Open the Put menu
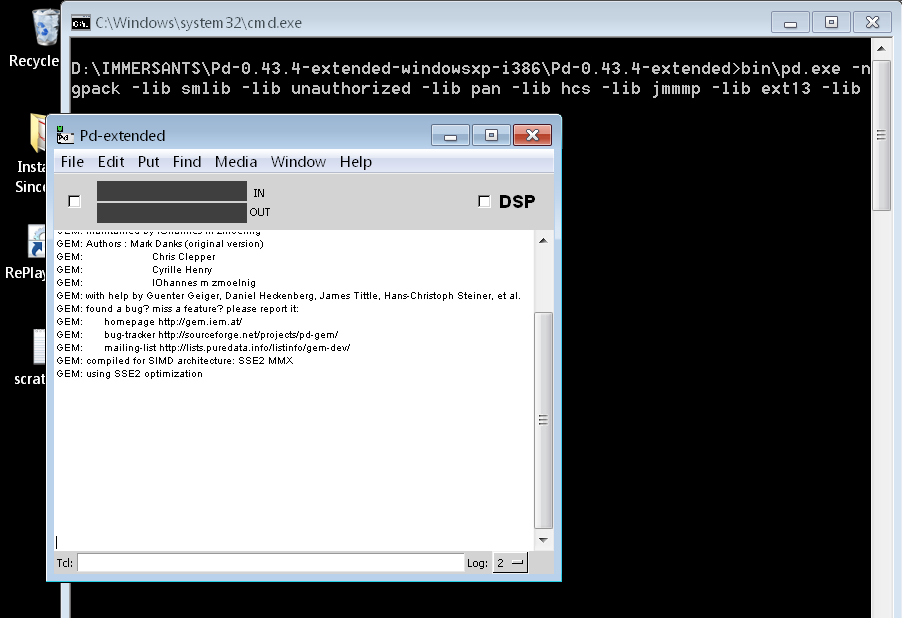Image resolution: width=902 pixels, height=618 pixels. pyautogui.click(x=149, y=162)
